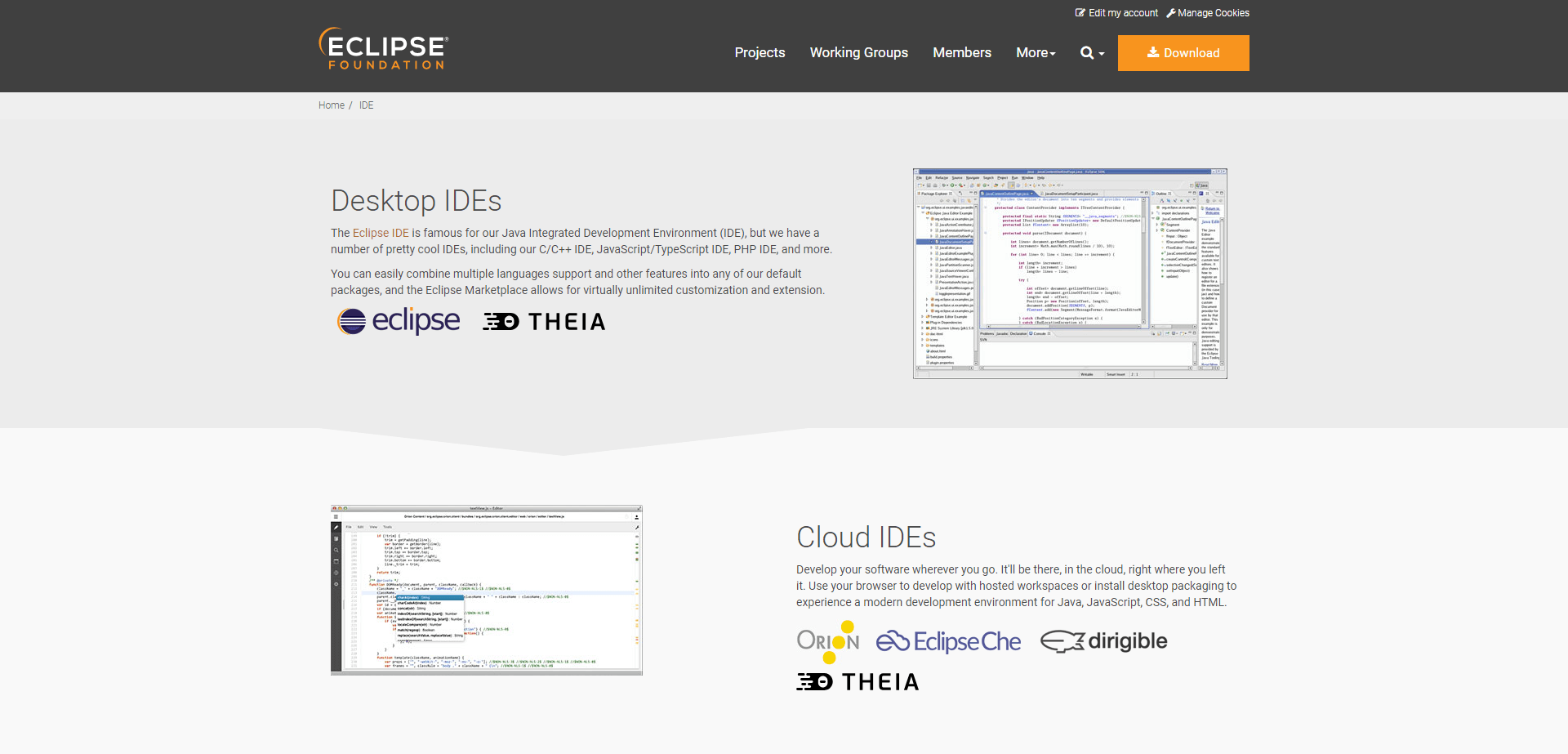The width and height of the screenshot is (1568, 754).
Task: Open the dirigible project logo
Action: pyautogui.click(x=1102, y=641)
